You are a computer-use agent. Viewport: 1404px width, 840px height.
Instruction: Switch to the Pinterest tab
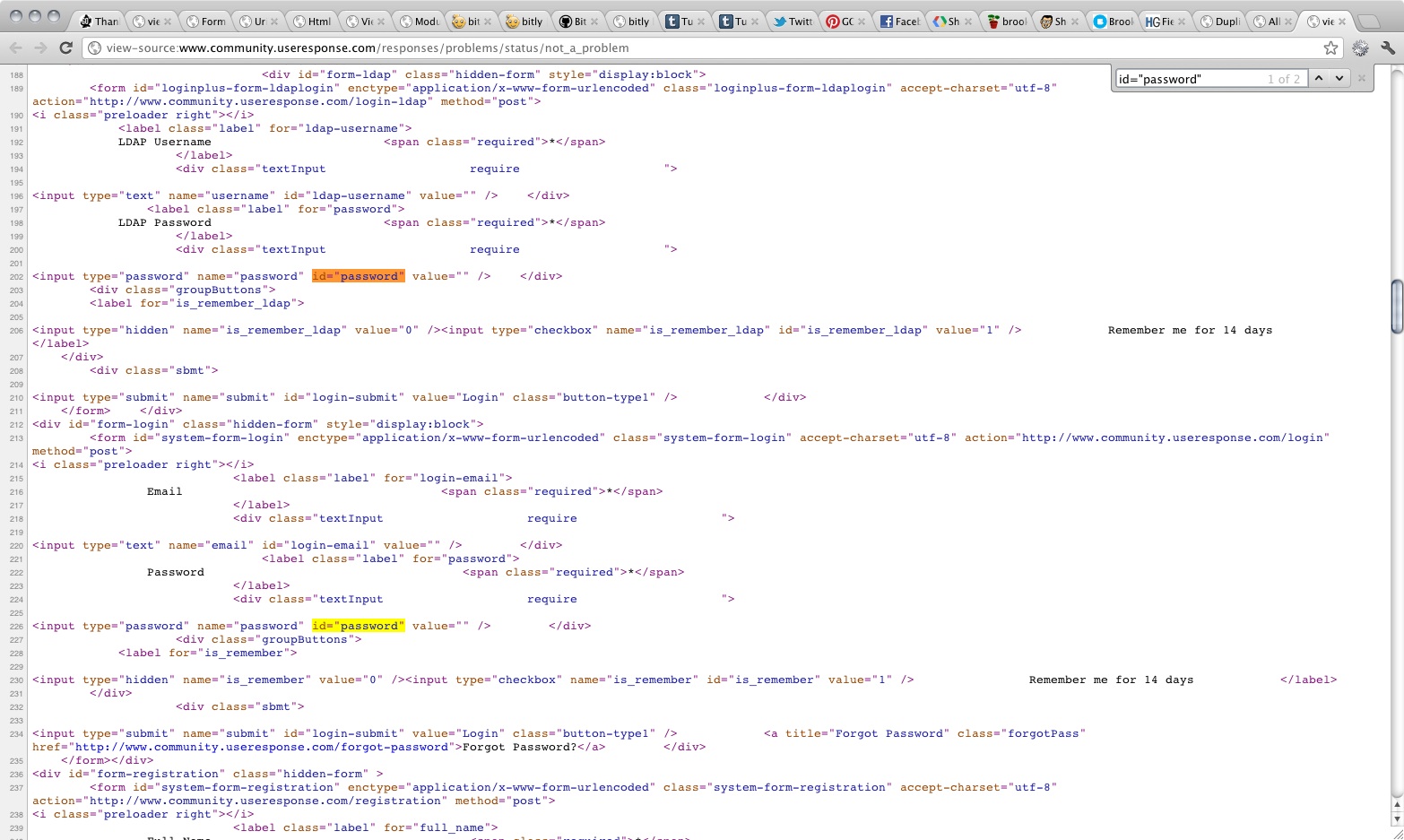840,22
